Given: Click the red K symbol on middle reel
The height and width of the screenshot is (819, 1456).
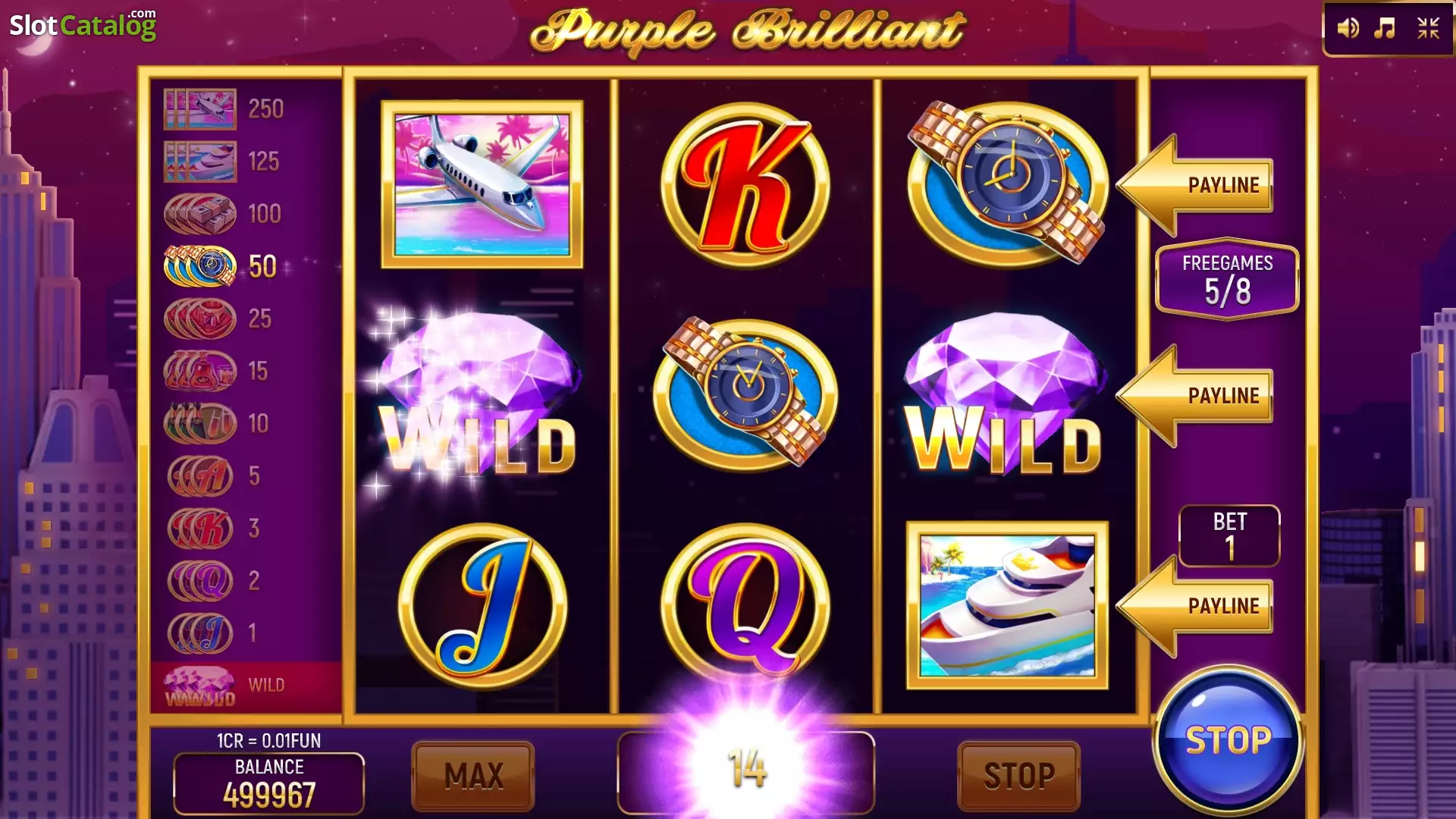Looking at the screenshot, I should 745,185.
